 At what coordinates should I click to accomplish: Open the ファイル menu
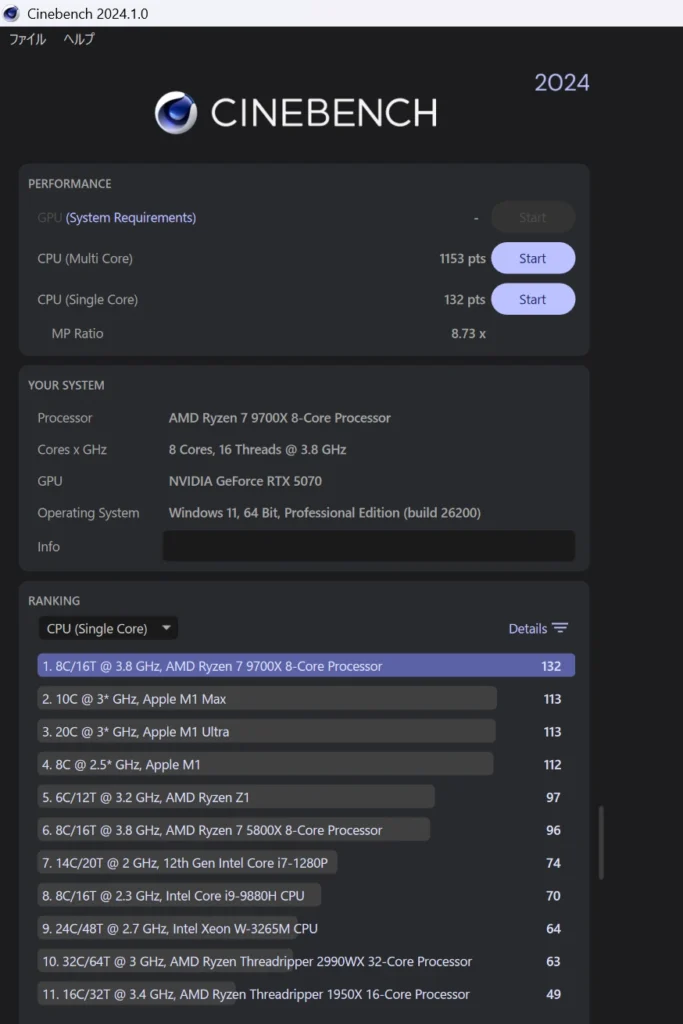coord(27,39)
